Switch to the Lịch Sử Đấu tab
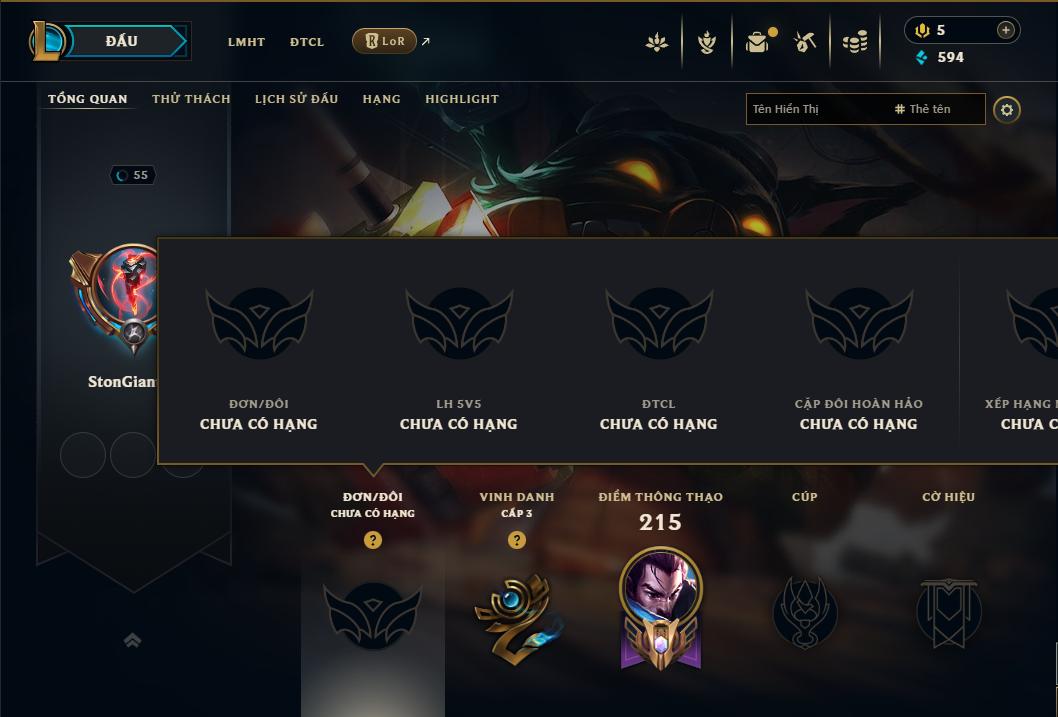The height and width of the screenshot is (717, 1058). (296, 98)
